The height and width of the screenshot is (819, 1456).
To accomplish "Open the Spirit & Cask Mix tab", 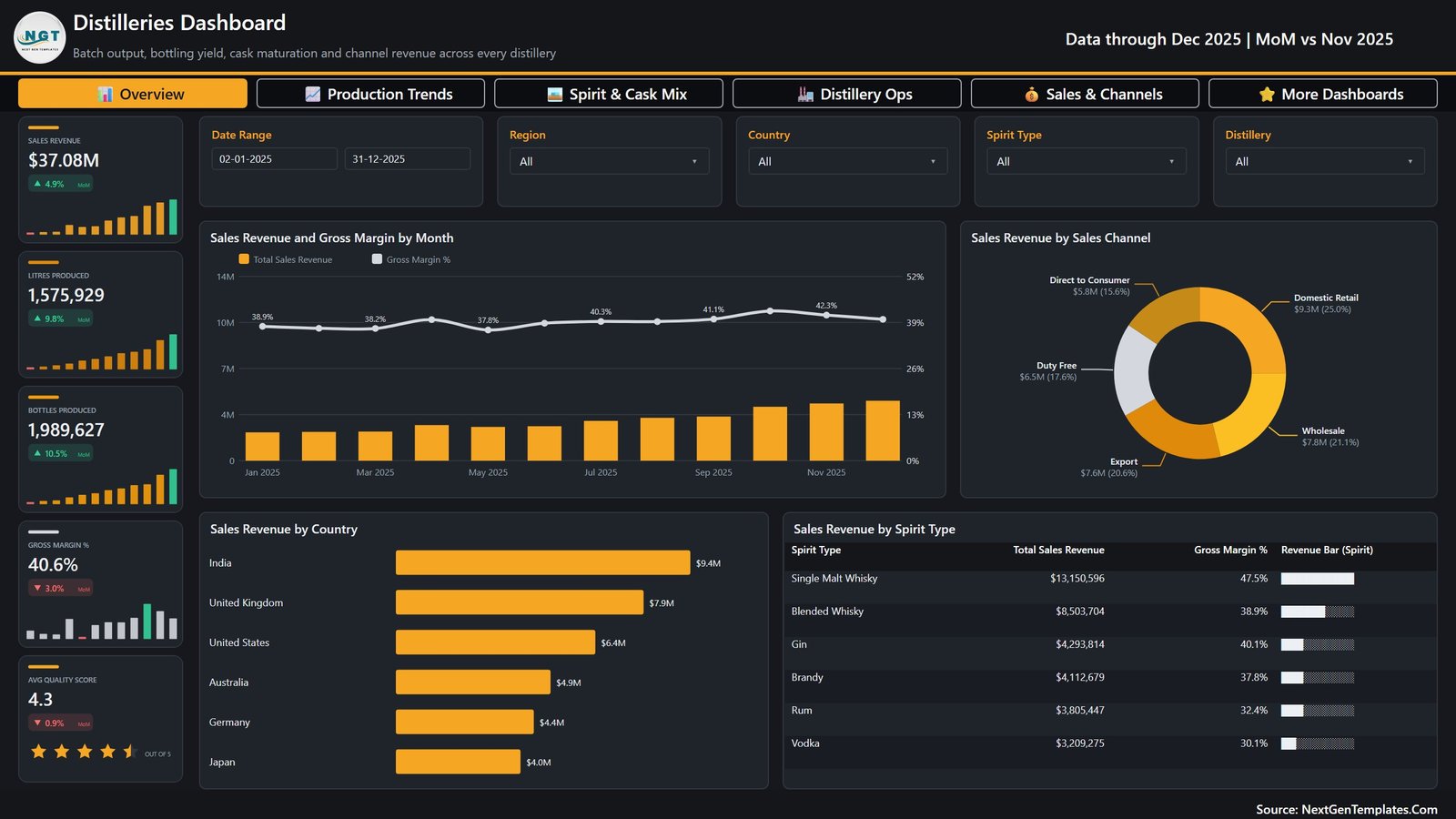I will click(x=609, y=94).
